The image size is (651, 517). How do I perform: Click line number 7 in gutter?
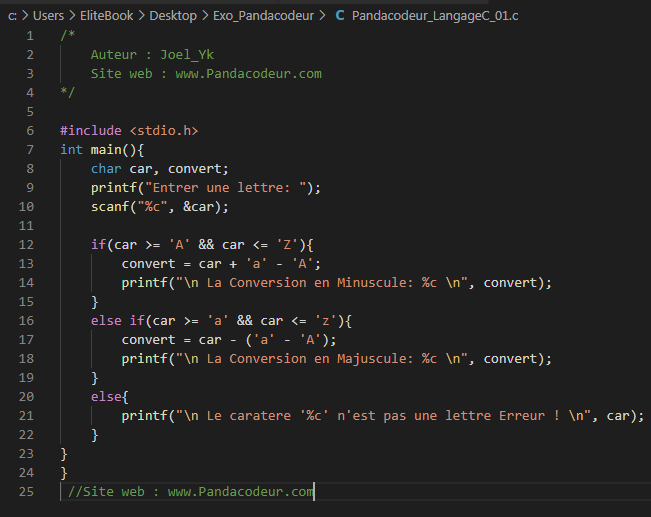pyautogui.click(x=30, y=149)
